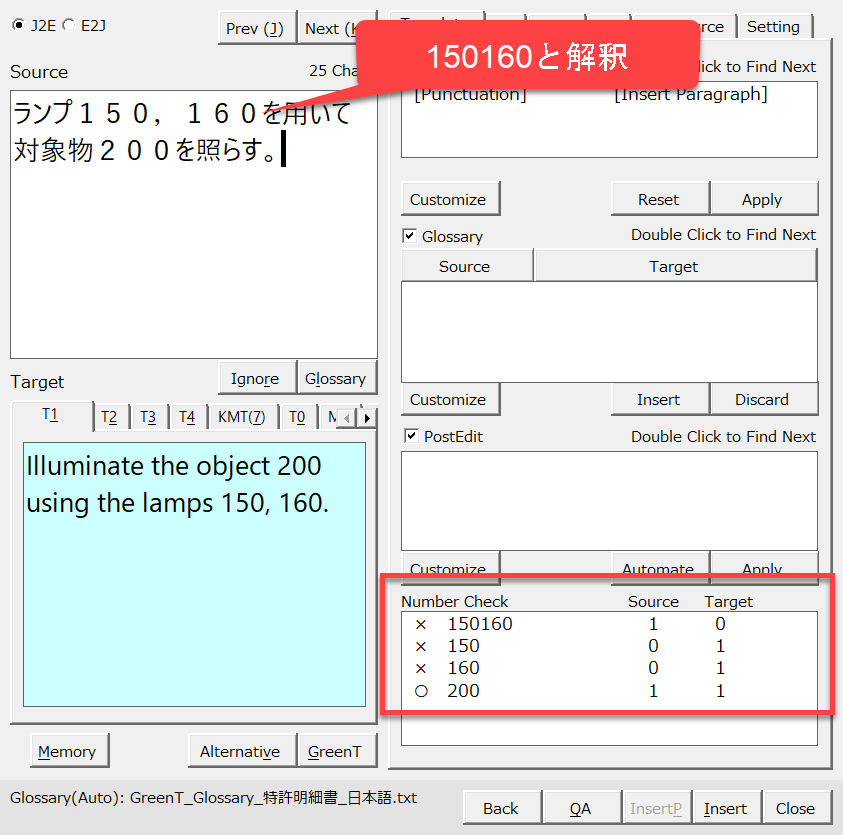Select the 150160 row in Number Check
This screenshot has width=843, height=835.
tap(480, 624)
